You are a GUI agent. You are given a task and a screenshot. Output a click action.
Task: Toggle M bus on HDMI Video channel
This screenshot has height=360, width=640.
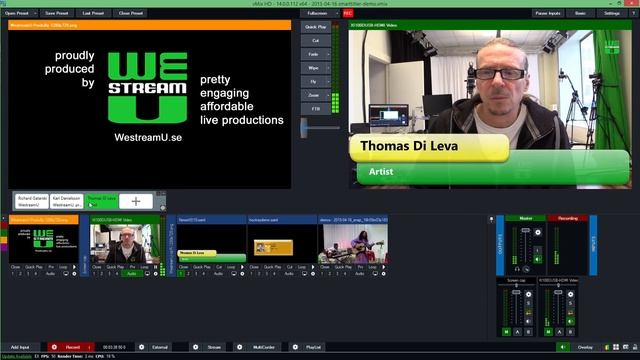(x=549, y=332)
